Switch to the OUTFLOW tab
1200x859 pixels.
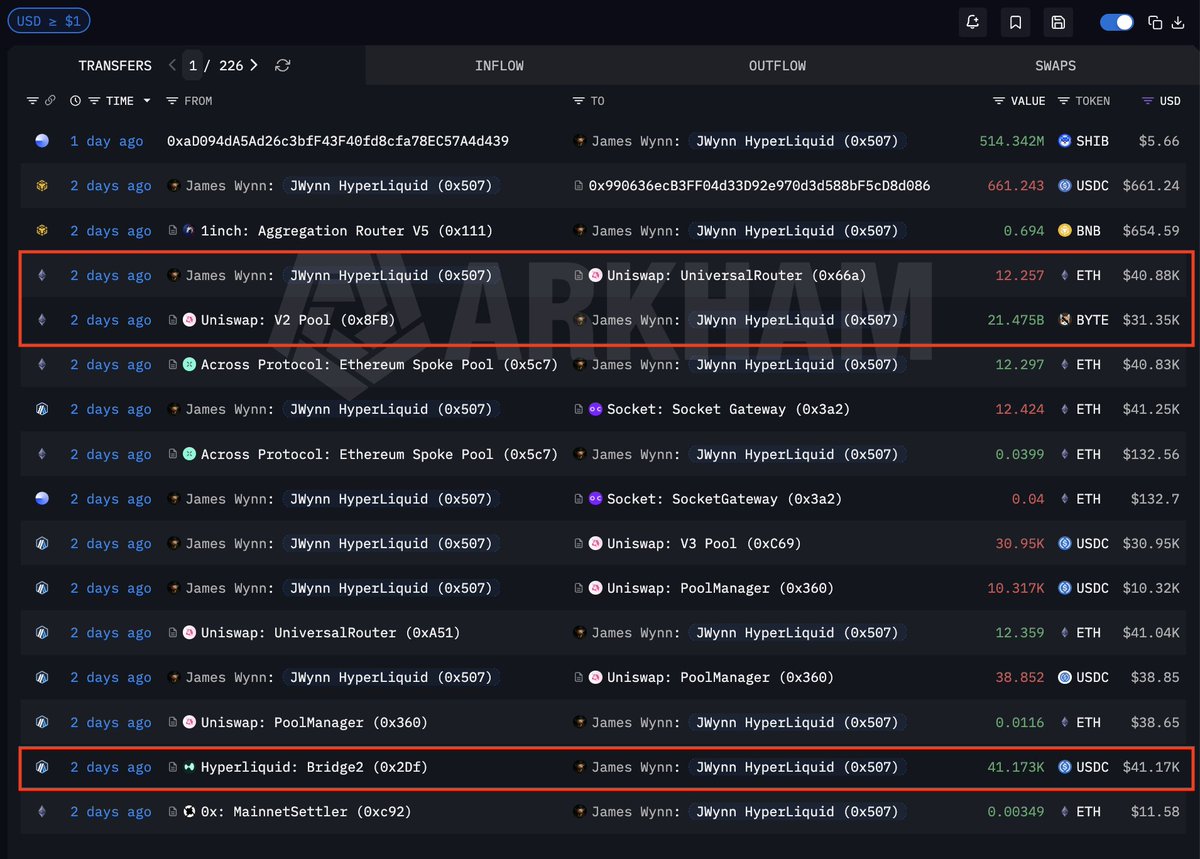(777, 66)
